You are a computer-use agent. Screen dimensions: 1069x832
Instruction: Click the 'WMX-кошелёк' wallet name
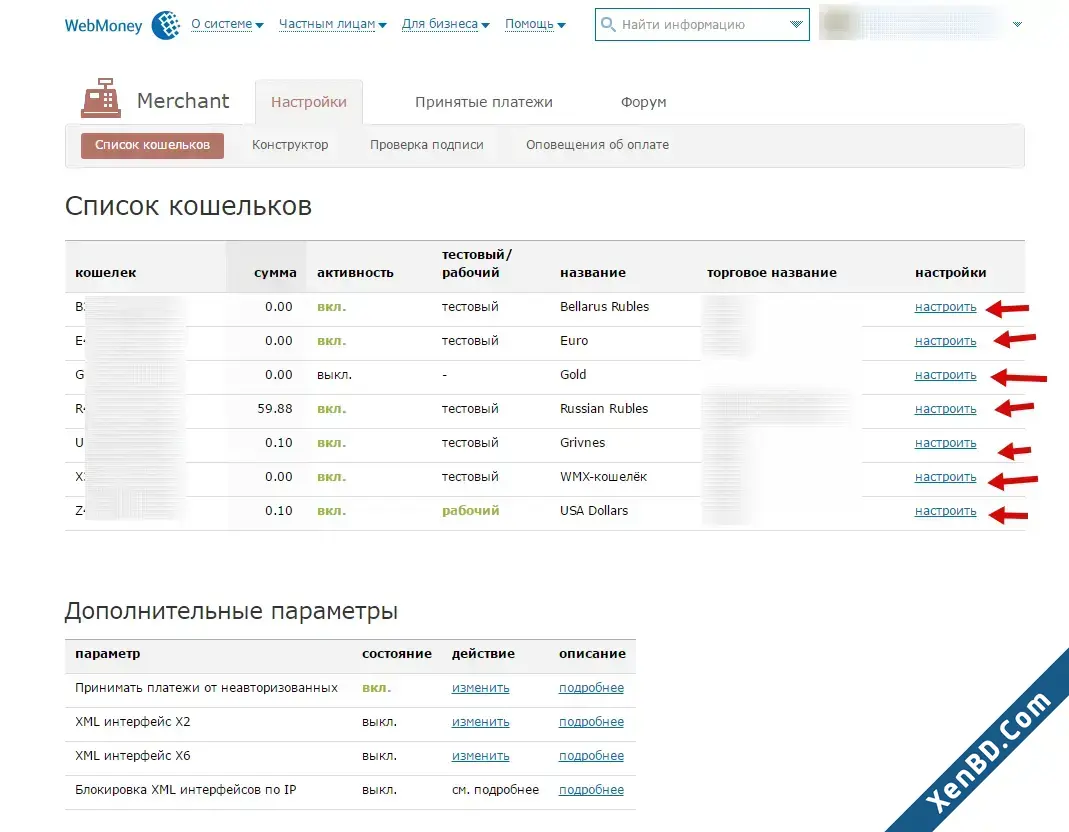tap(603, 477)
